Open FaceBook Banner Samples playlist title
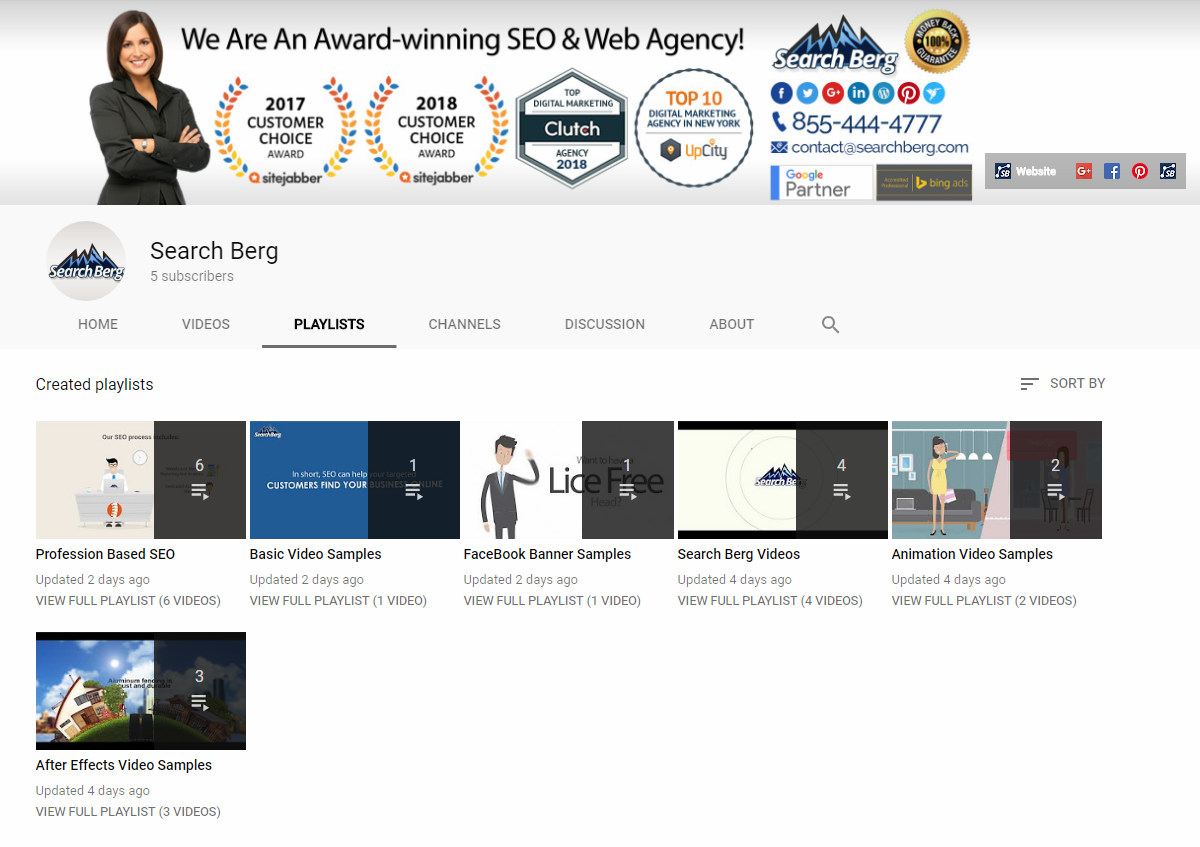 pos(548,554)
